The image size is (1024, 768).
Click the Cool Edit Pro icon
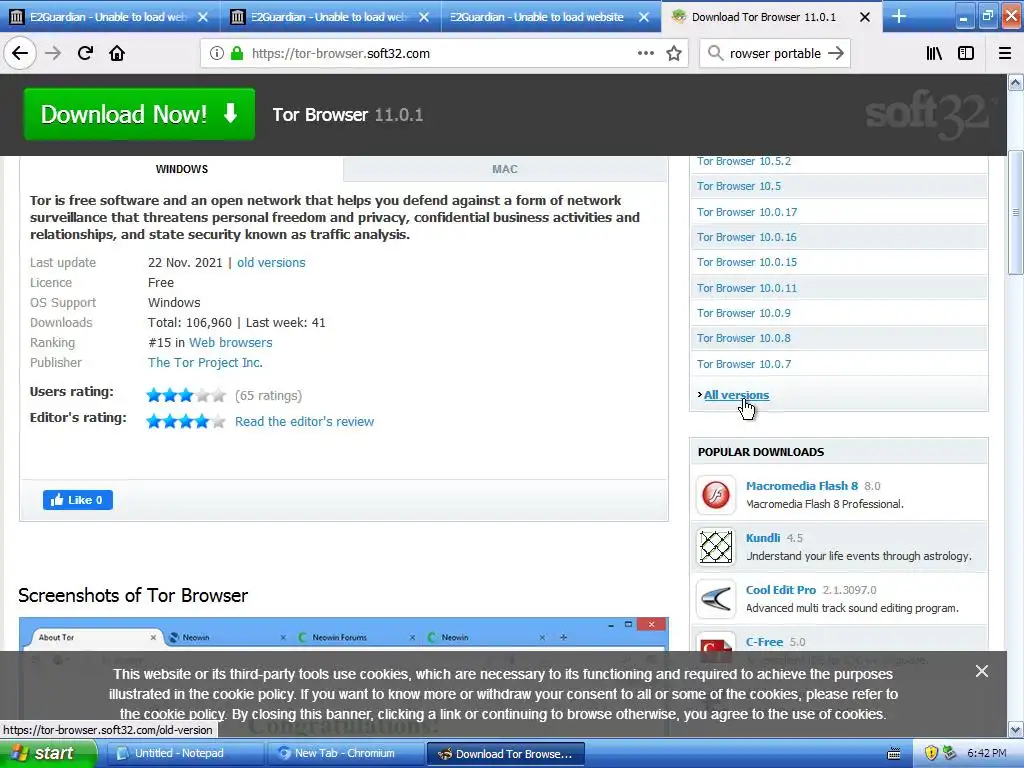(716, 598)
